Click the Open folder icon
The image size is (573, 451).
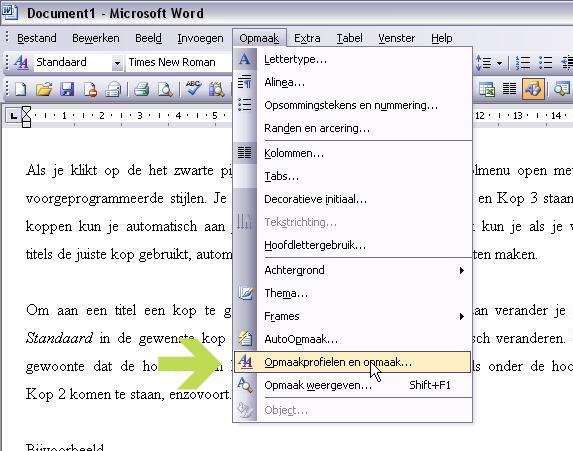(x=44, y=89)
